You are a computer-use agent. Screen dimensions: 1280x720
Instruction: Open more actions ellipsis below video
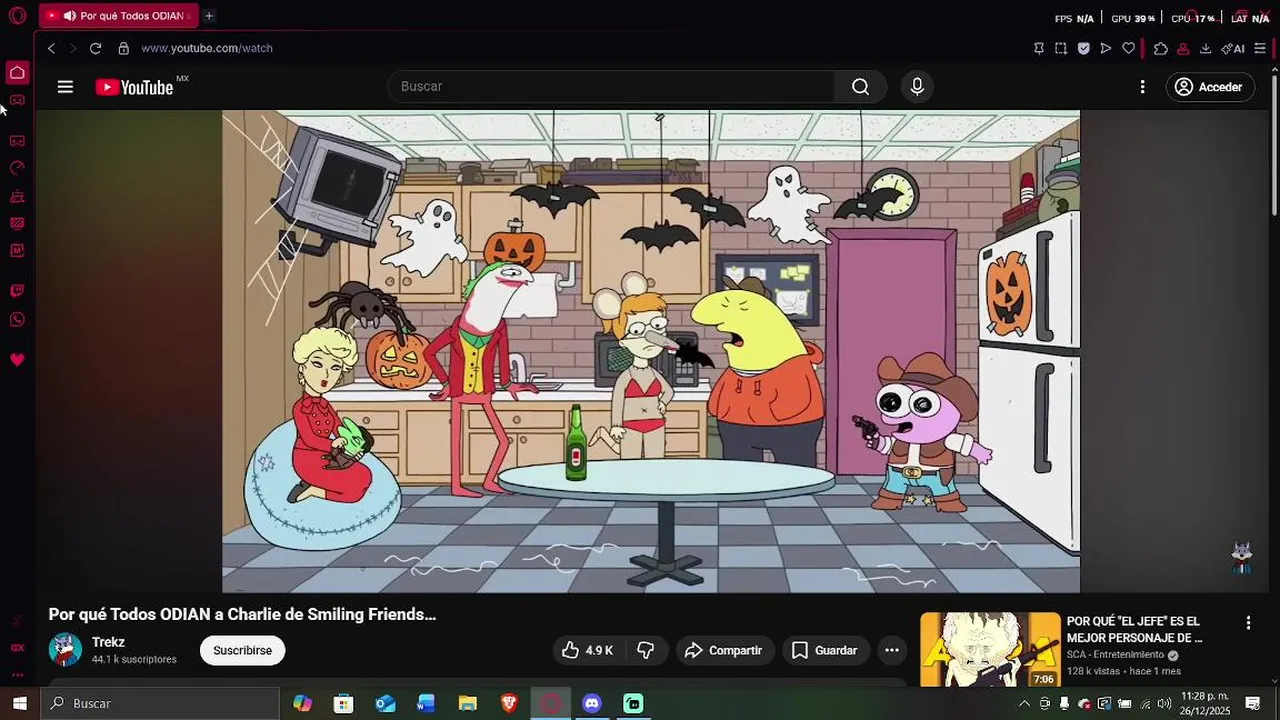coord(892,650)
